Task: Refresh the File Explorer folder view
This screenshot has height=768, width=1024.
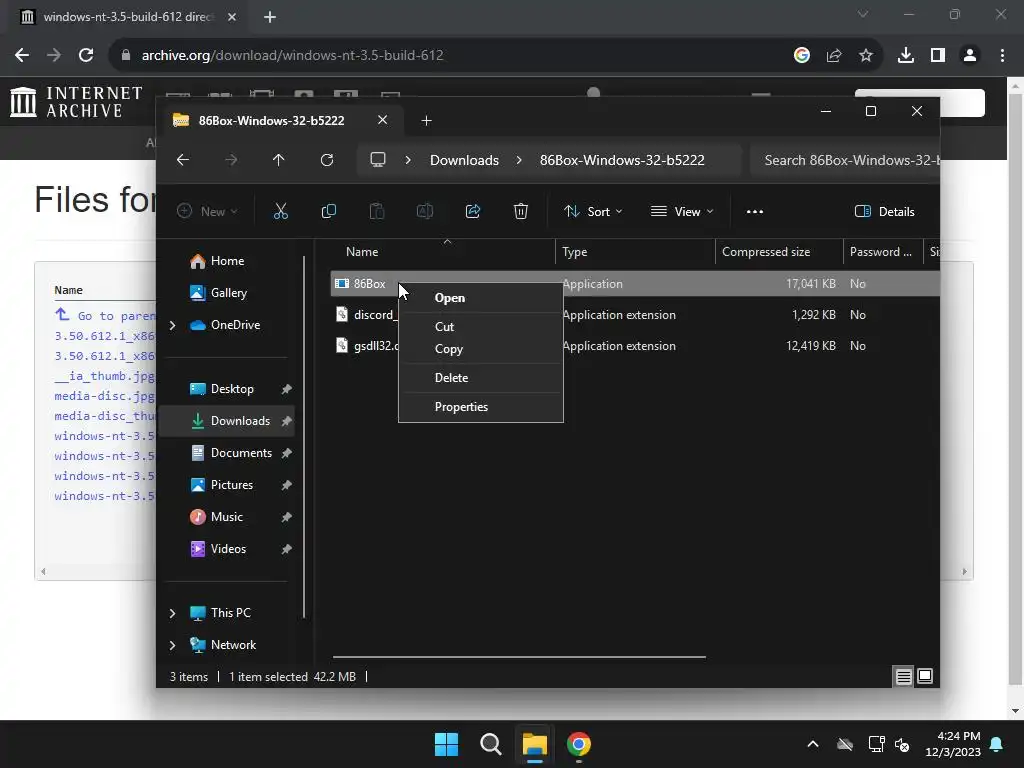Action: pyautogui.click(x=327, y=160)
